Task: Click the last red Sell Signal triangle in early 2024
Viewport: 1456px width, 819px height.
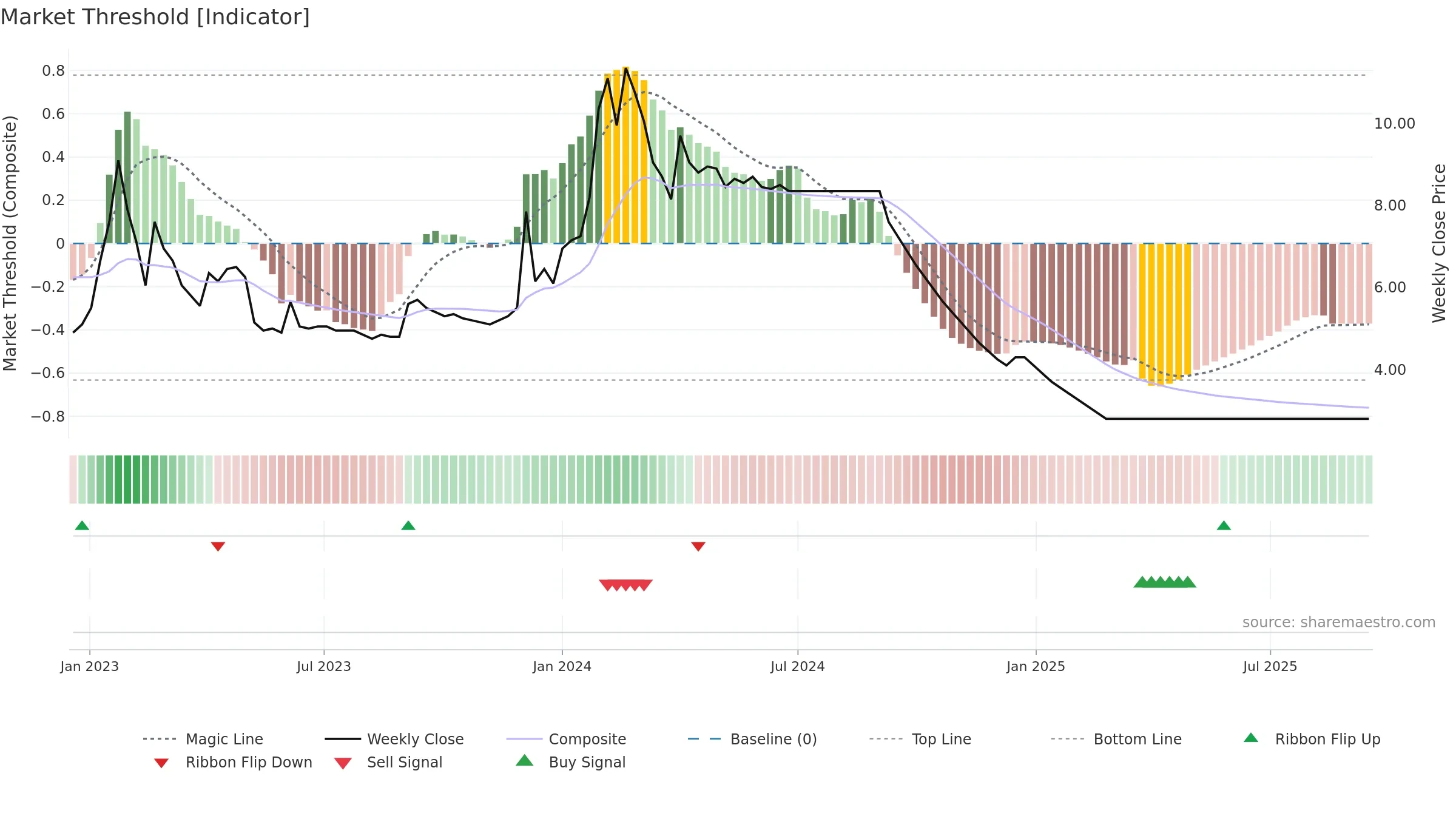Action: tap(645, 585)
